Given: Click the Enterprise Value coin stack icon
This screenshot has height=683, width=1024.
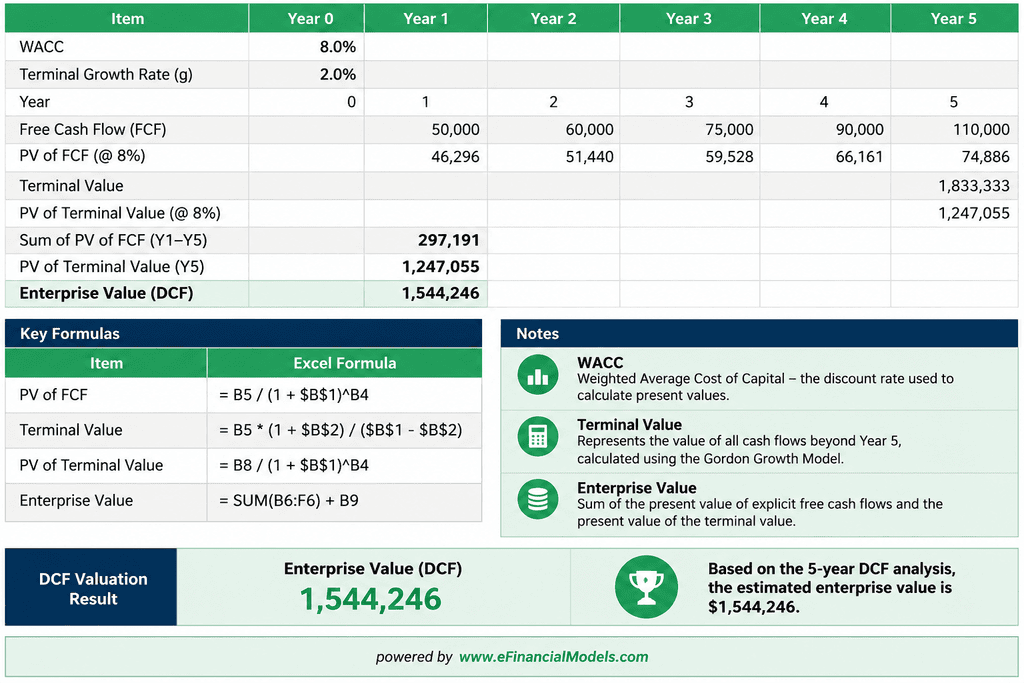Looking at the screenshot, I should point(537,500).
